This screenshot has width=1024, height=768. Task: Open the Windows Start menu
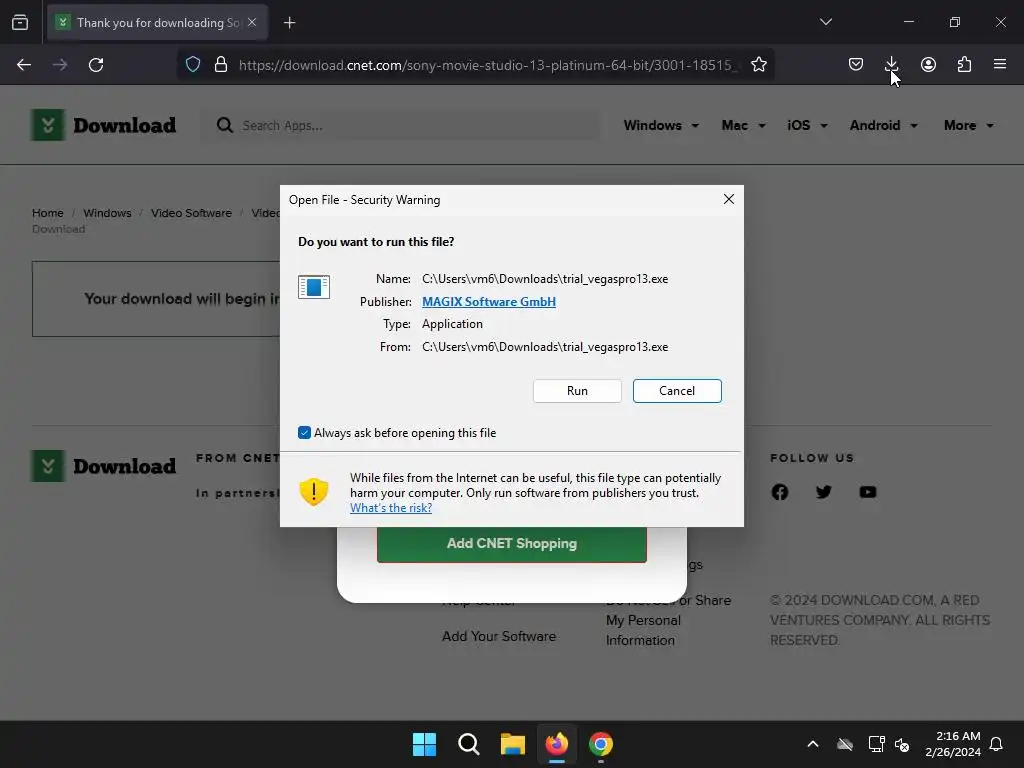(424, 744)
